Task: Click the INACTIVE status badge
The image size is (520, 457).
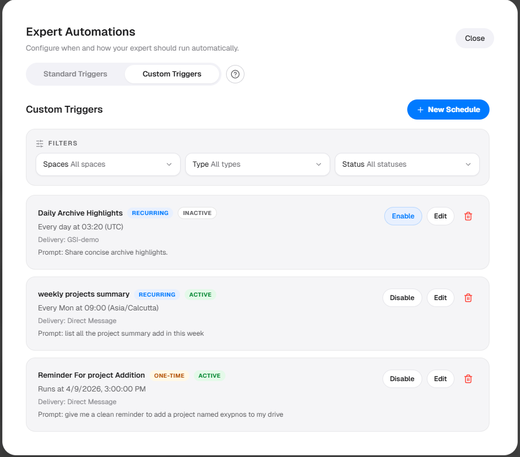Action: [x=197, y=213]
